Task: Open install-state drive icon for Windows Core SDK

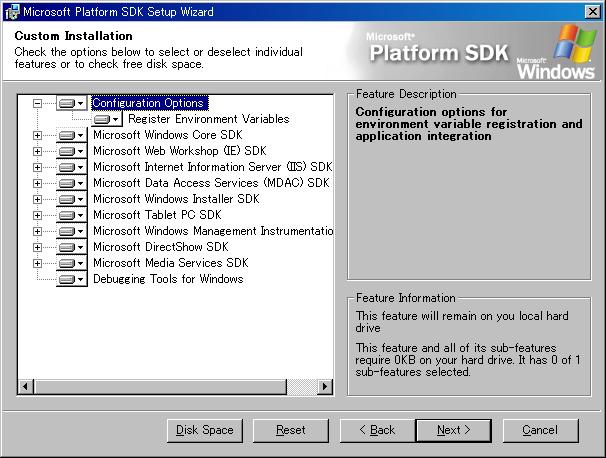Action: [x=71, y=135]
